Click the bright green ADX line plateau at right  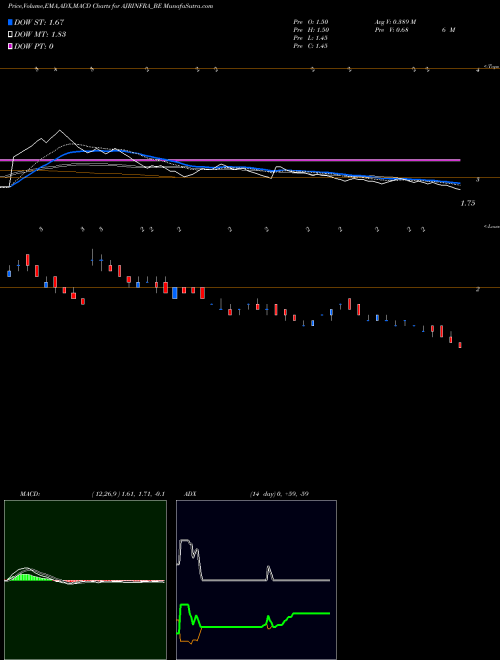tap(311, 613)
